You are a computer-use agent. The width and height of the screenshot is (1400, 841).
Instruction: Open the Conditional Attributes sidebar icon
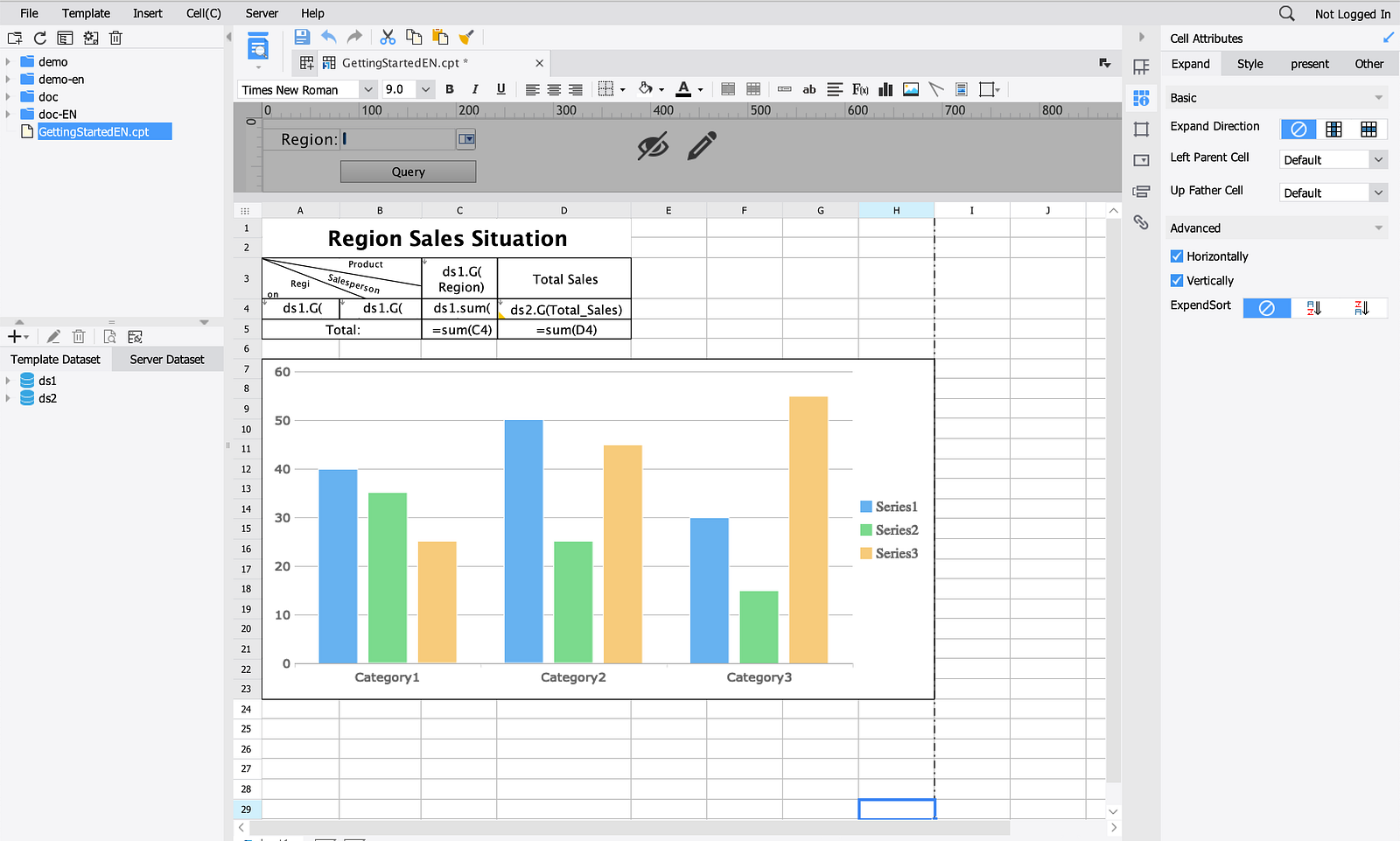click(1141, 192)
